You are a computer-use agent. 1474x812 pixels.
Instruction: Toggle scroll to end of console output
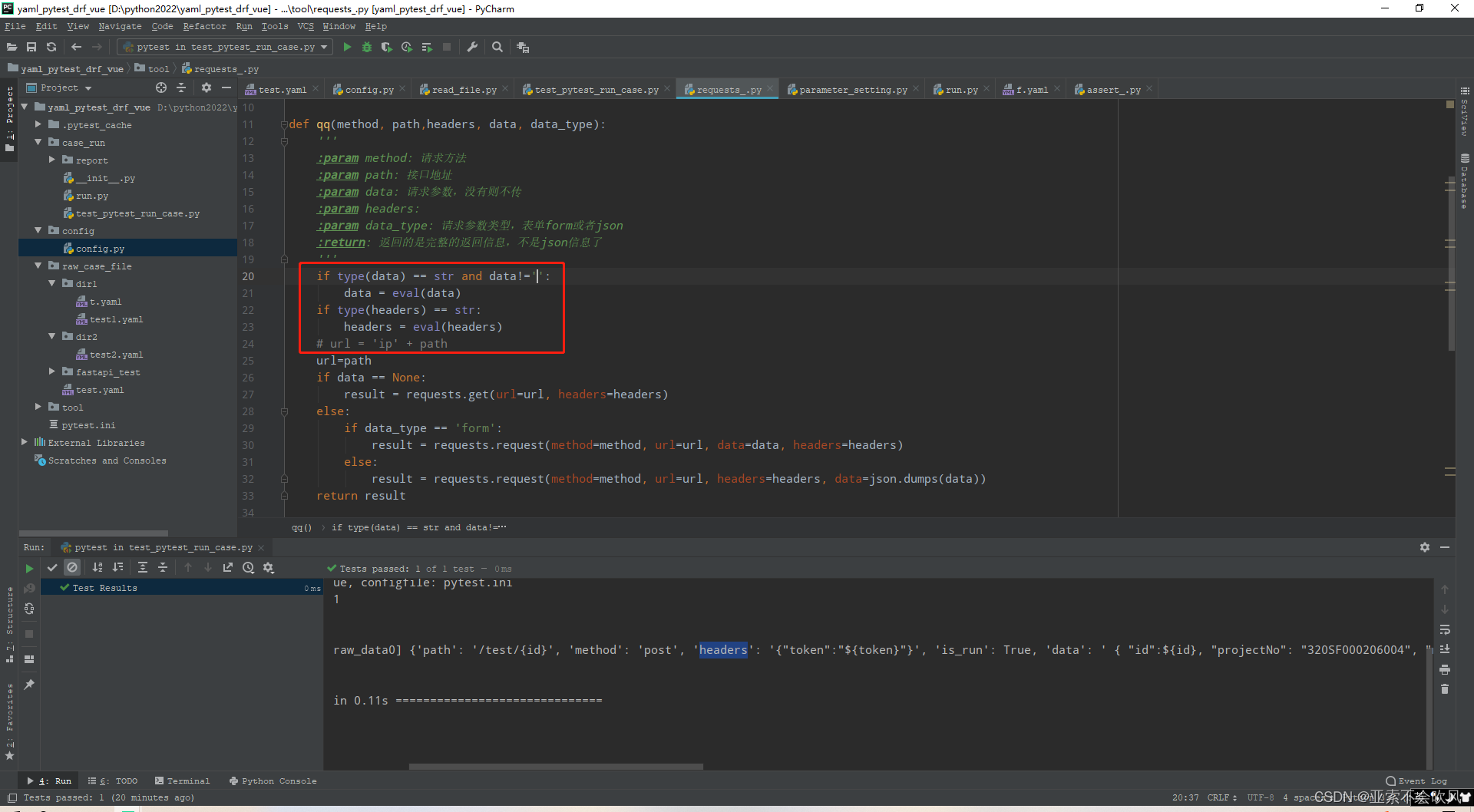[1445, 649]
